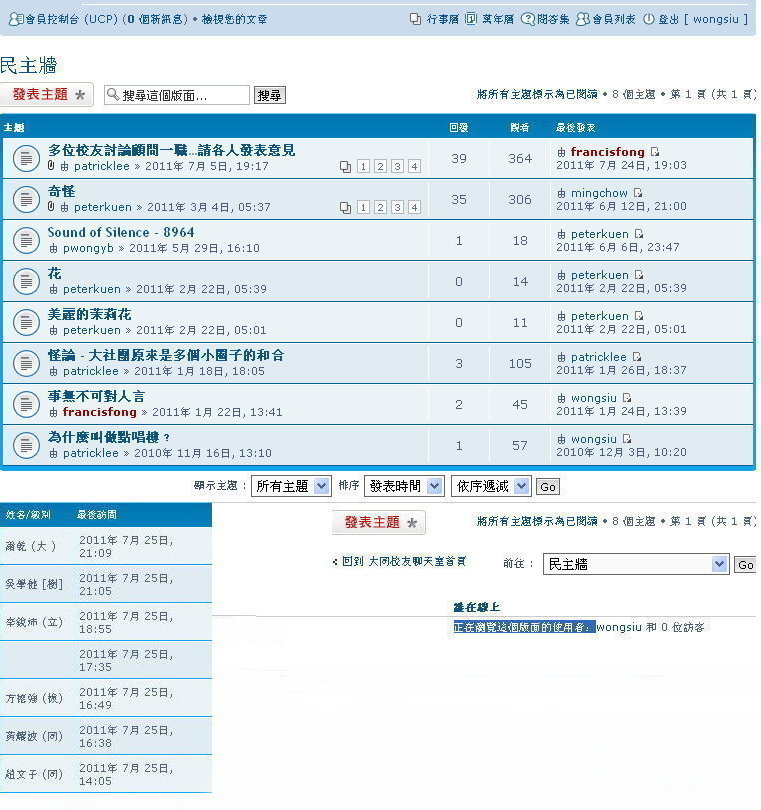The image size is (761, 810).
Task: Open thread Sound of Silence - 8964
Action: click(x=121, y=232)
